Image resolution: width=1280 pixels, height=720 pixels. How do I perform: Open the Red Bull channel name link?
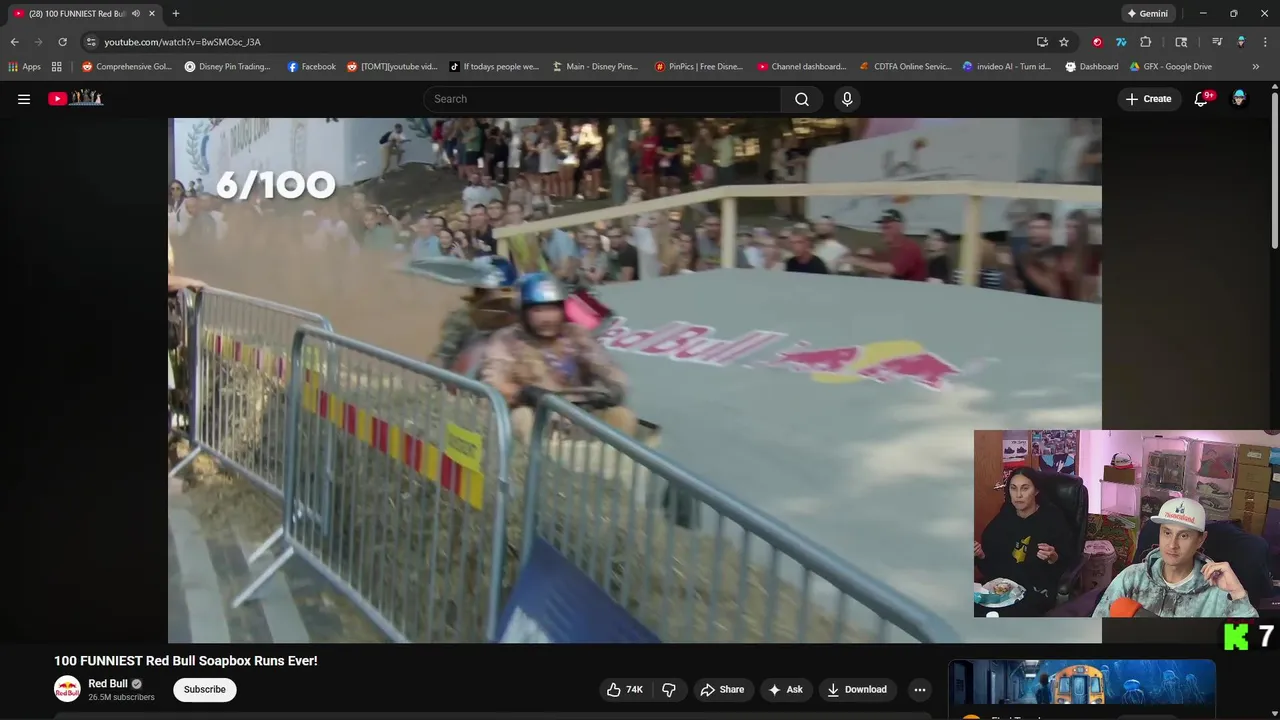pyautogui.click(x=108, y=684)
